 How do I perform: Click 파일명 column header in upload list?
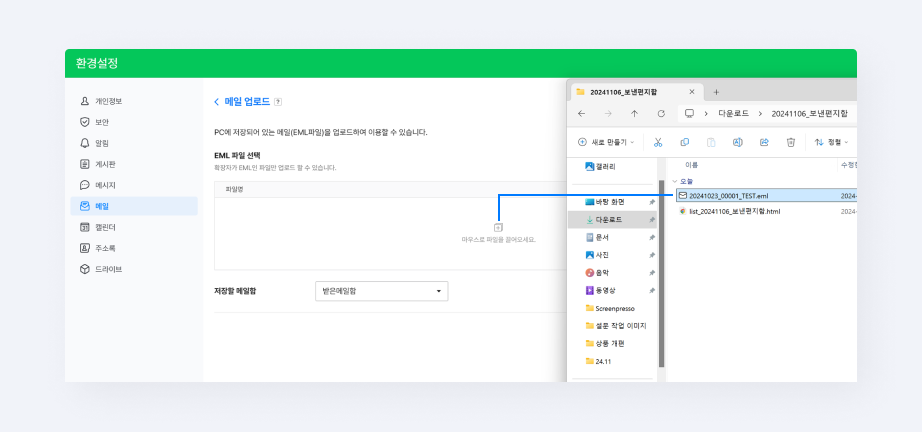235,189
